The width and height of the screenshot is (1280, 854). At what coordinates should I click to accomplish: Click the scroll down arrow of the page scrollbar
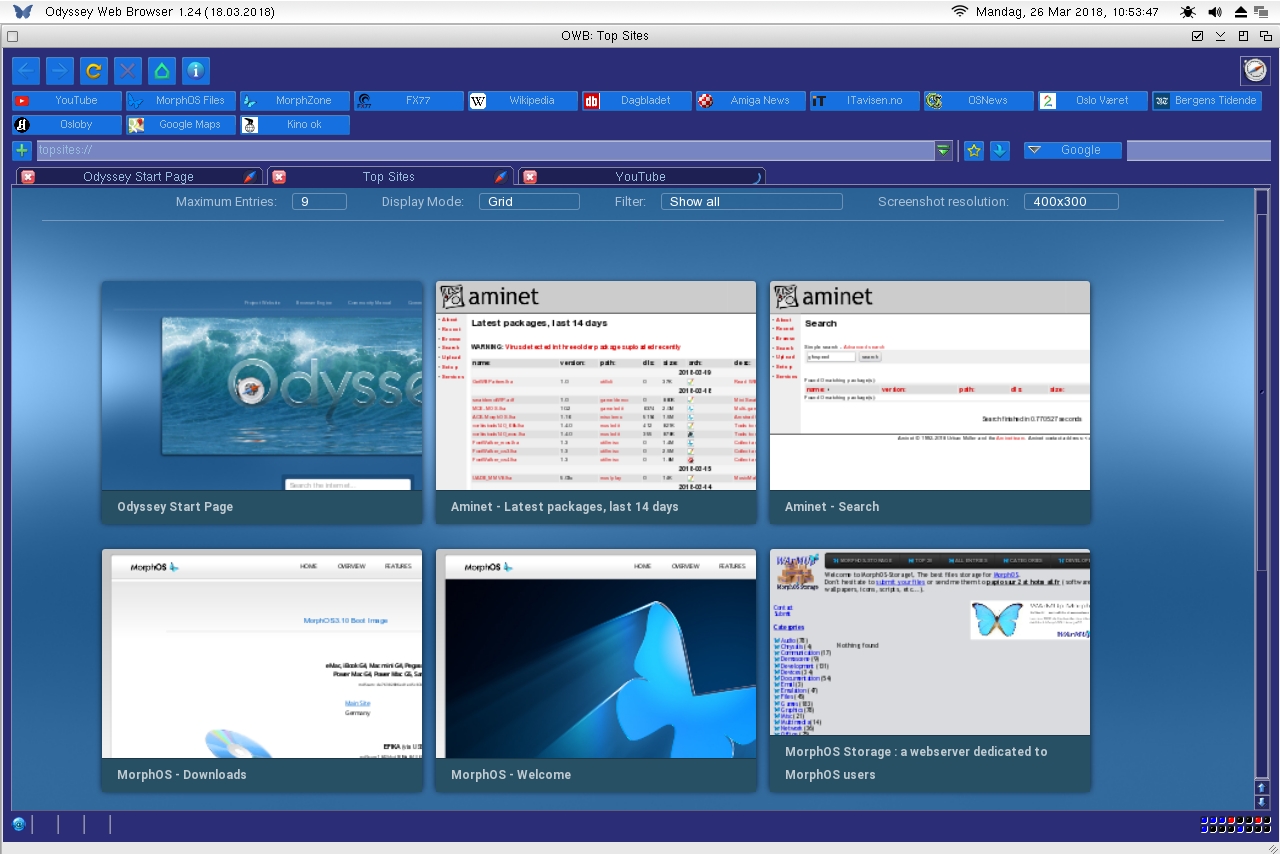1262,802
